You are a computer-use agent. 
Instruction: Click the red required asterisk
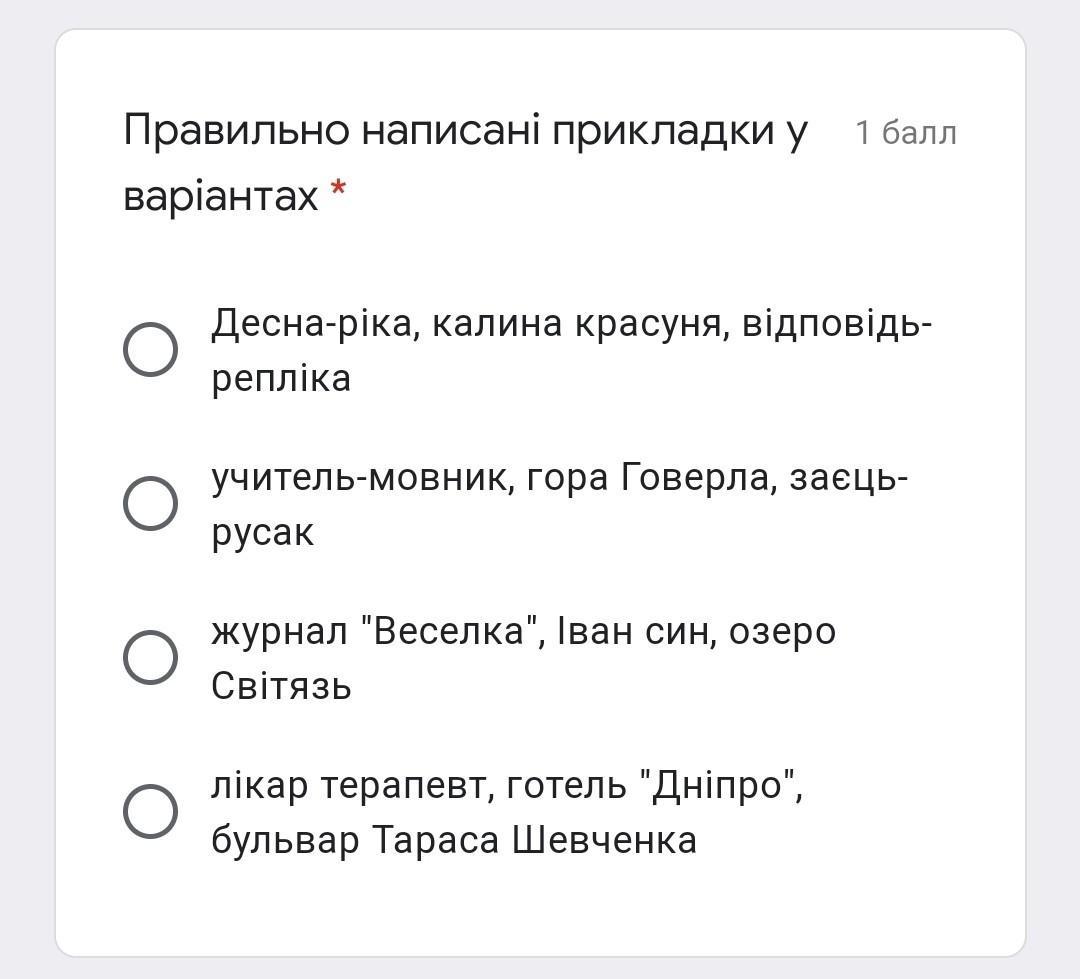tap(339, 190)
